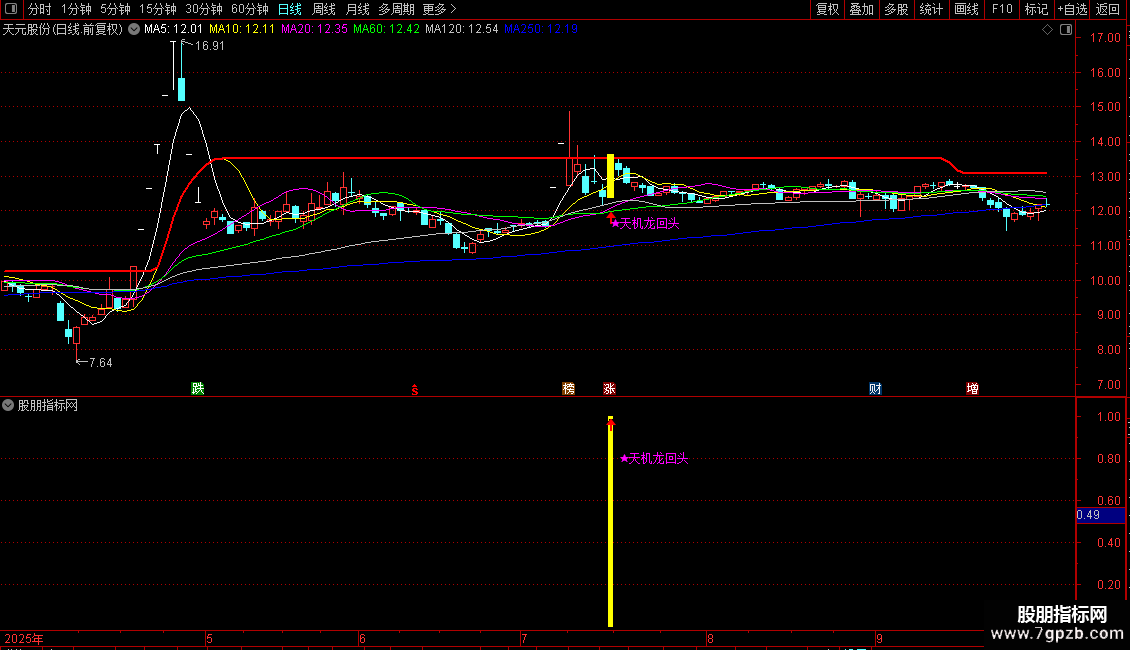Select the 日线 daily period
1130x650 pixels.
[290, 9]
